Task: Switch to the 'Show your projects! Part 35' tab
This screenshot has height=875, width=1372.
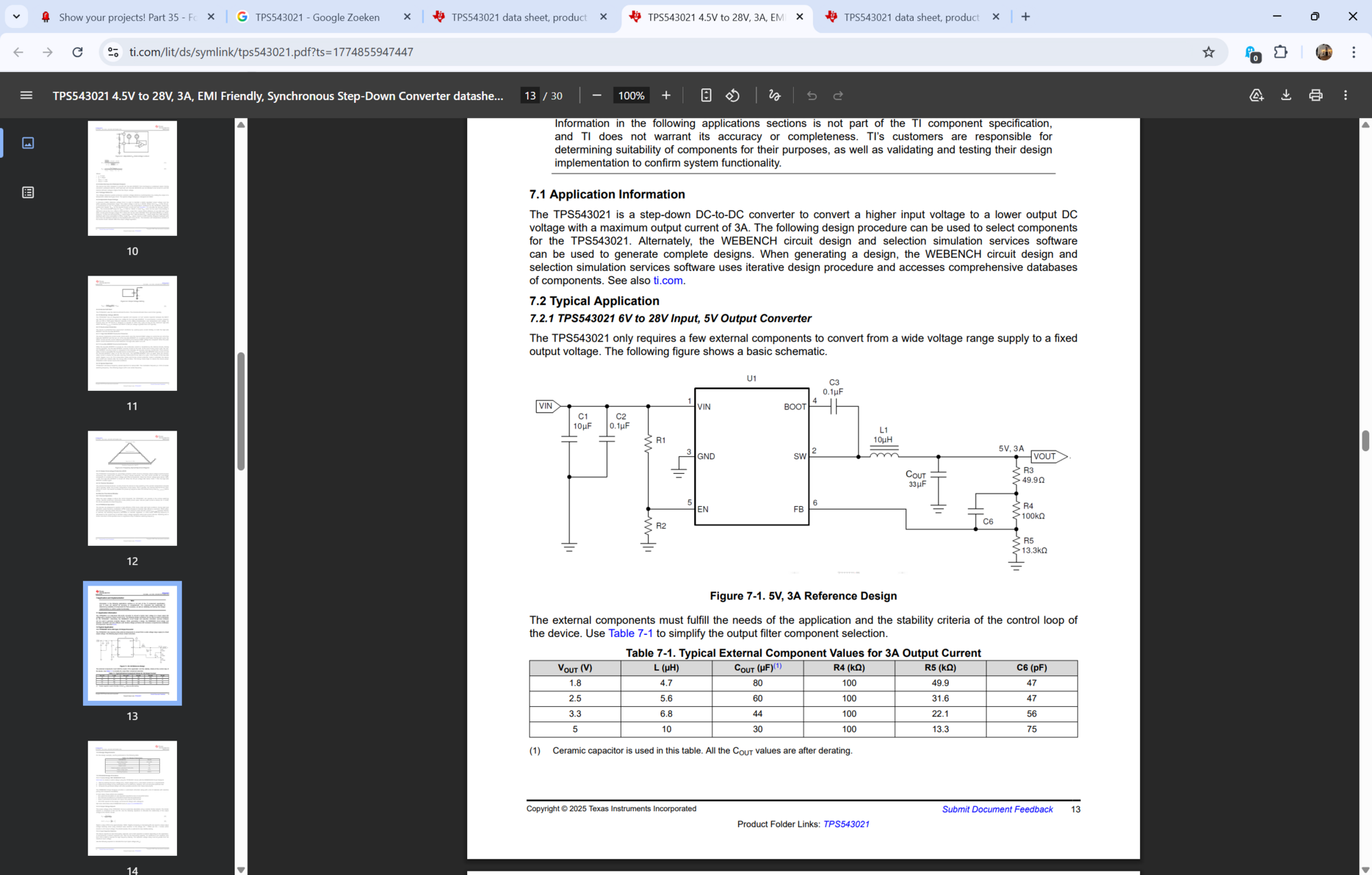Action: click(127, 17)
